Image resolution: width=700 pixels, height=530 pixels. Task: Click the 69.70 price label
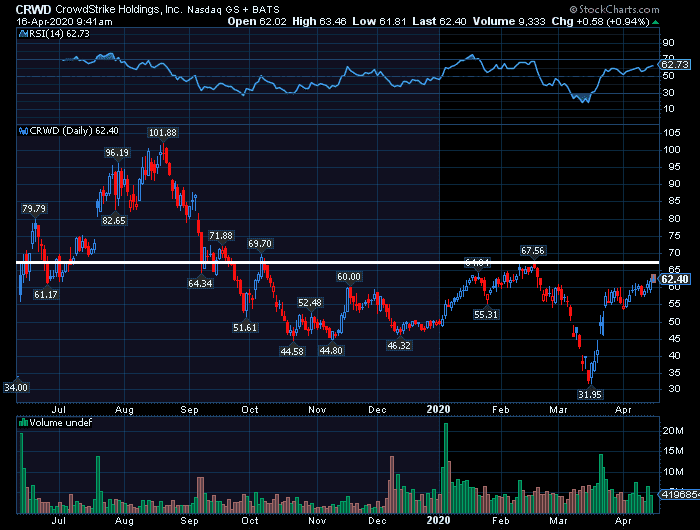[260, 244]
